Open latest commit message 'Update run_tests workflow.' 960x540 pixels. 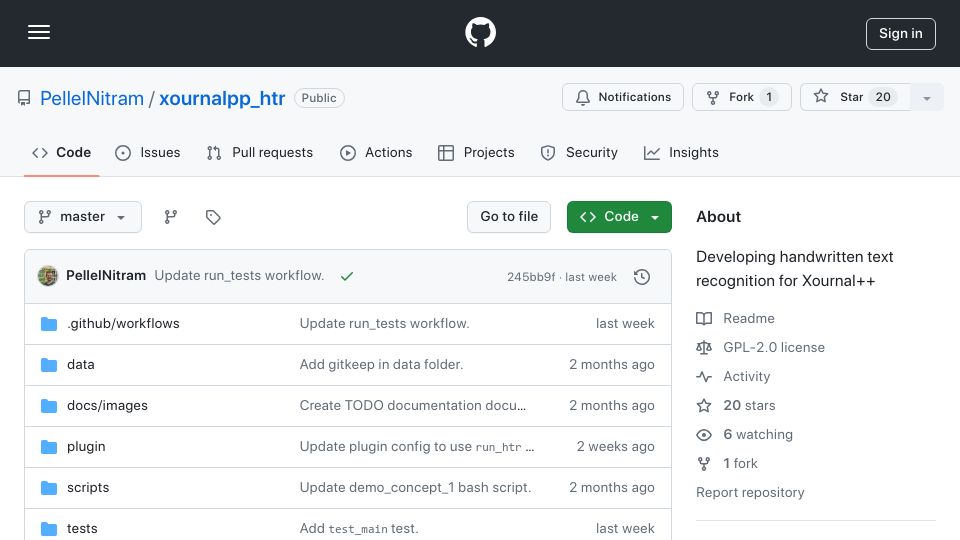(x=239, y=276)
